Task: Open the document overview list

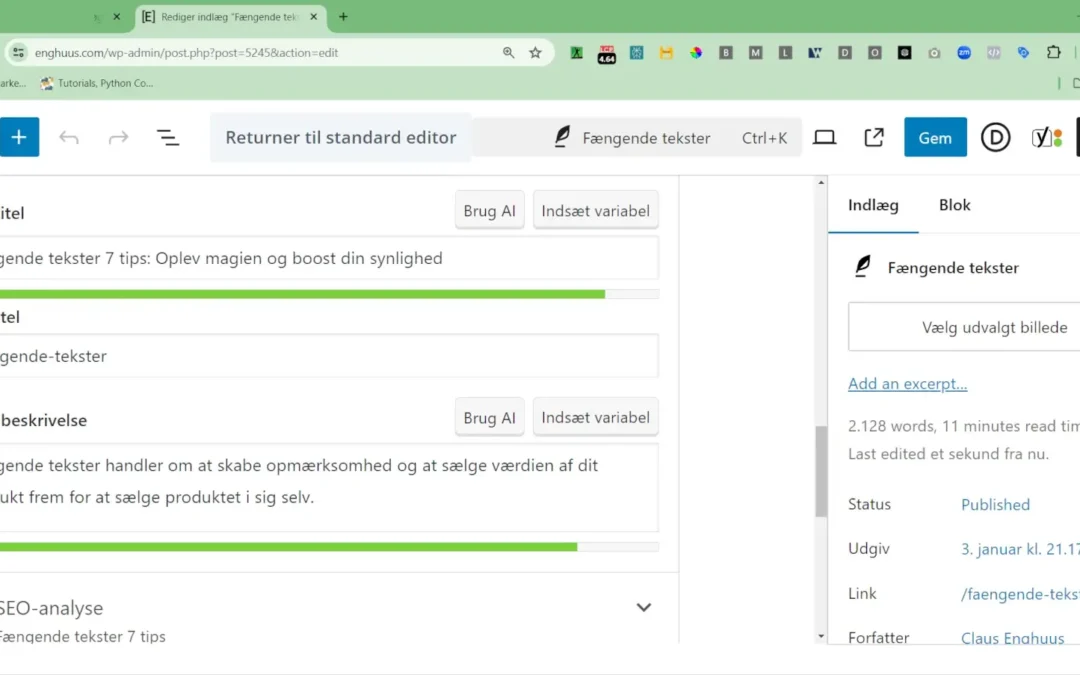Action: point(168,138)
